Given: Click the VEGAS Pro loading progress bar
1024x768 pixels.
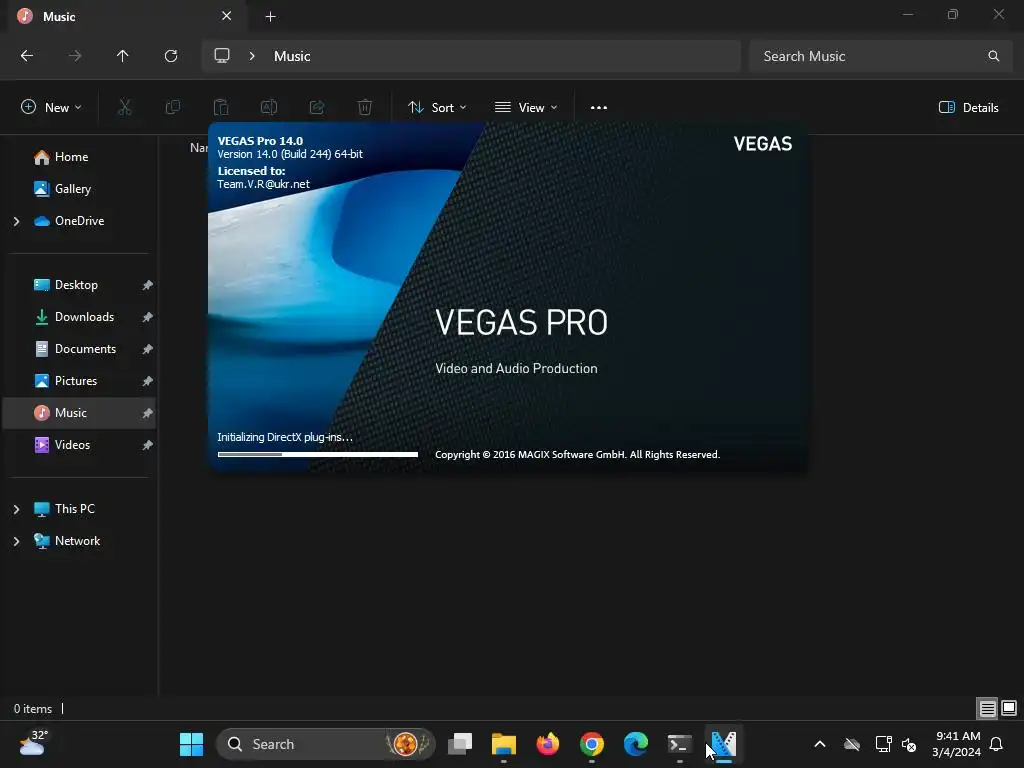Looking at the screenshot, I should (317, 454).
